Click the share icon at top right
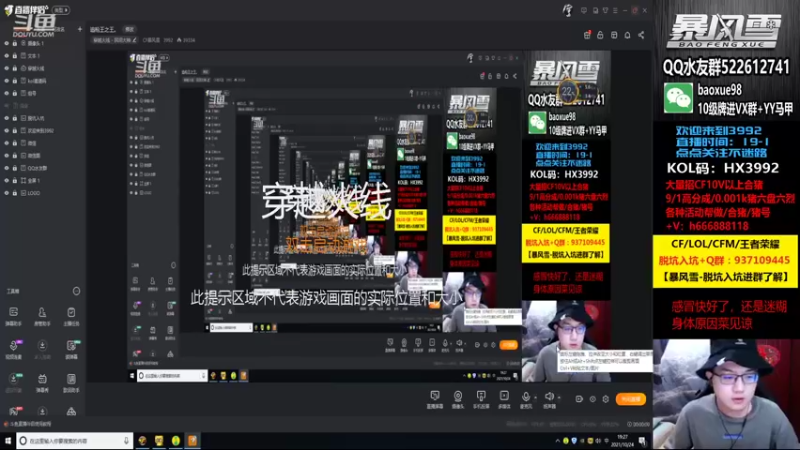Screen dimensions: 800x450 pos(641,35)
